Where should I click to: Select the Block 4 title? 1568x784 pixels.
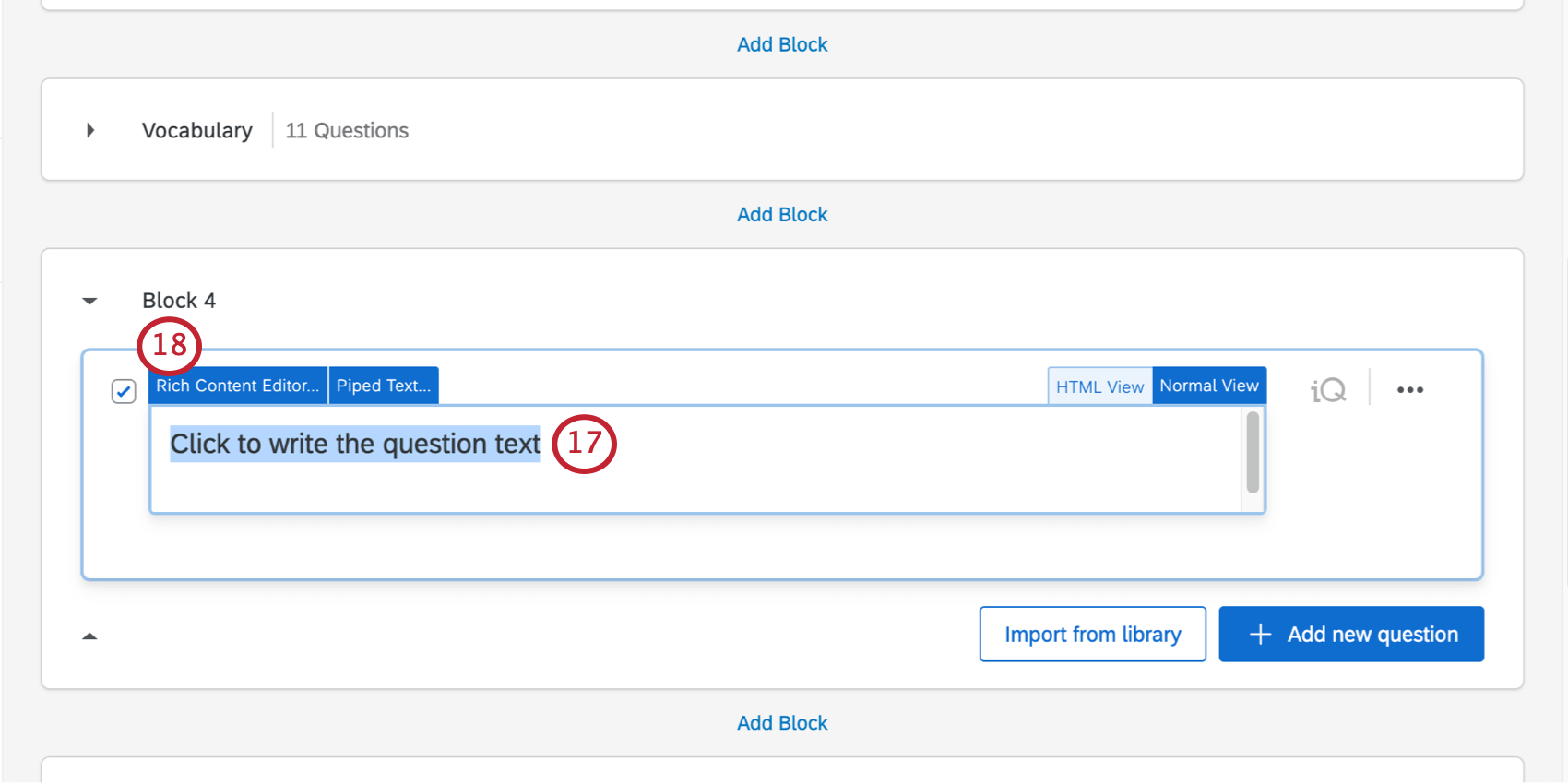click(179, 301)
